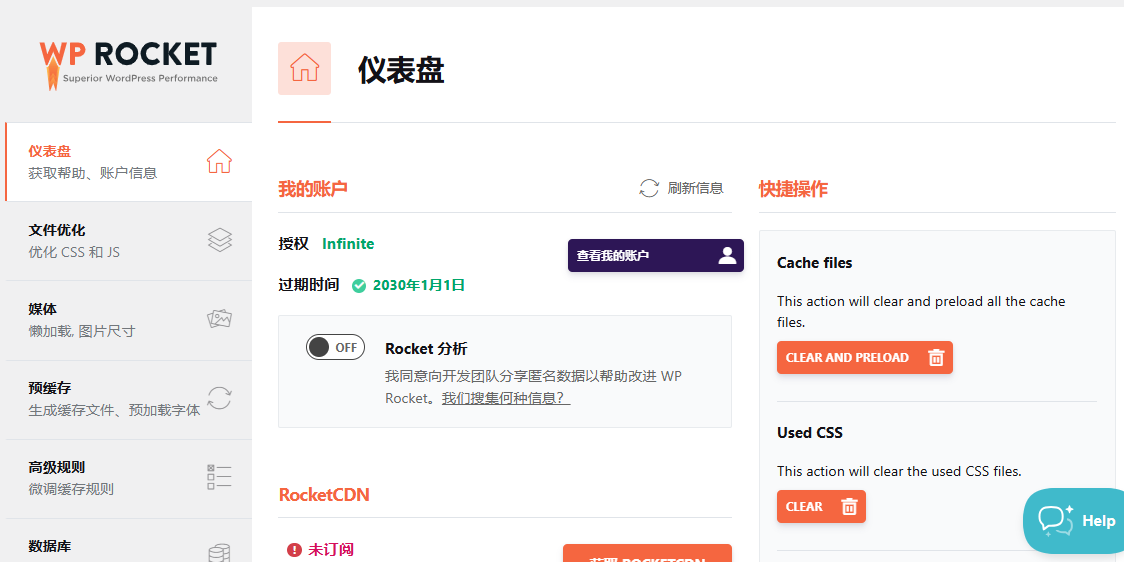This screenshot has width=1124, height=562.
Task: Click chat bubble icon on Help widget
Action: (x=1055, y=521)
